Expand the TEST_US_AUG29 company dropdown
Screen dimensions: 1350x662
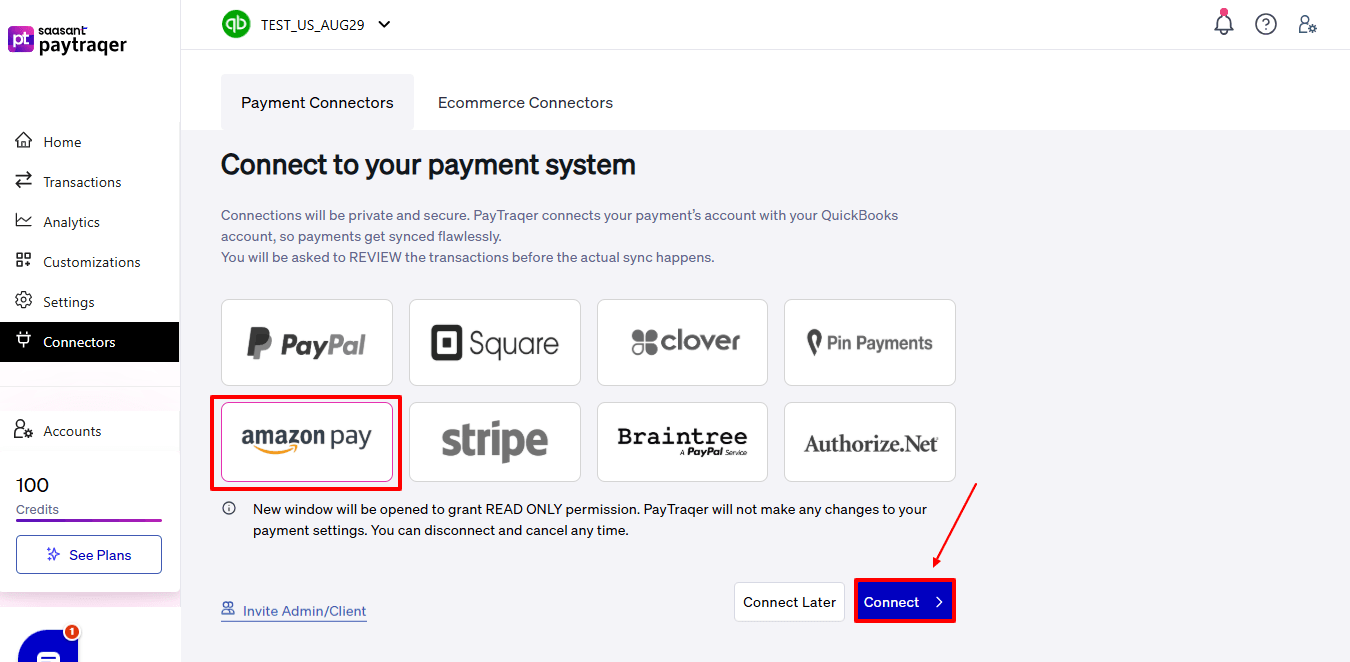384,23
